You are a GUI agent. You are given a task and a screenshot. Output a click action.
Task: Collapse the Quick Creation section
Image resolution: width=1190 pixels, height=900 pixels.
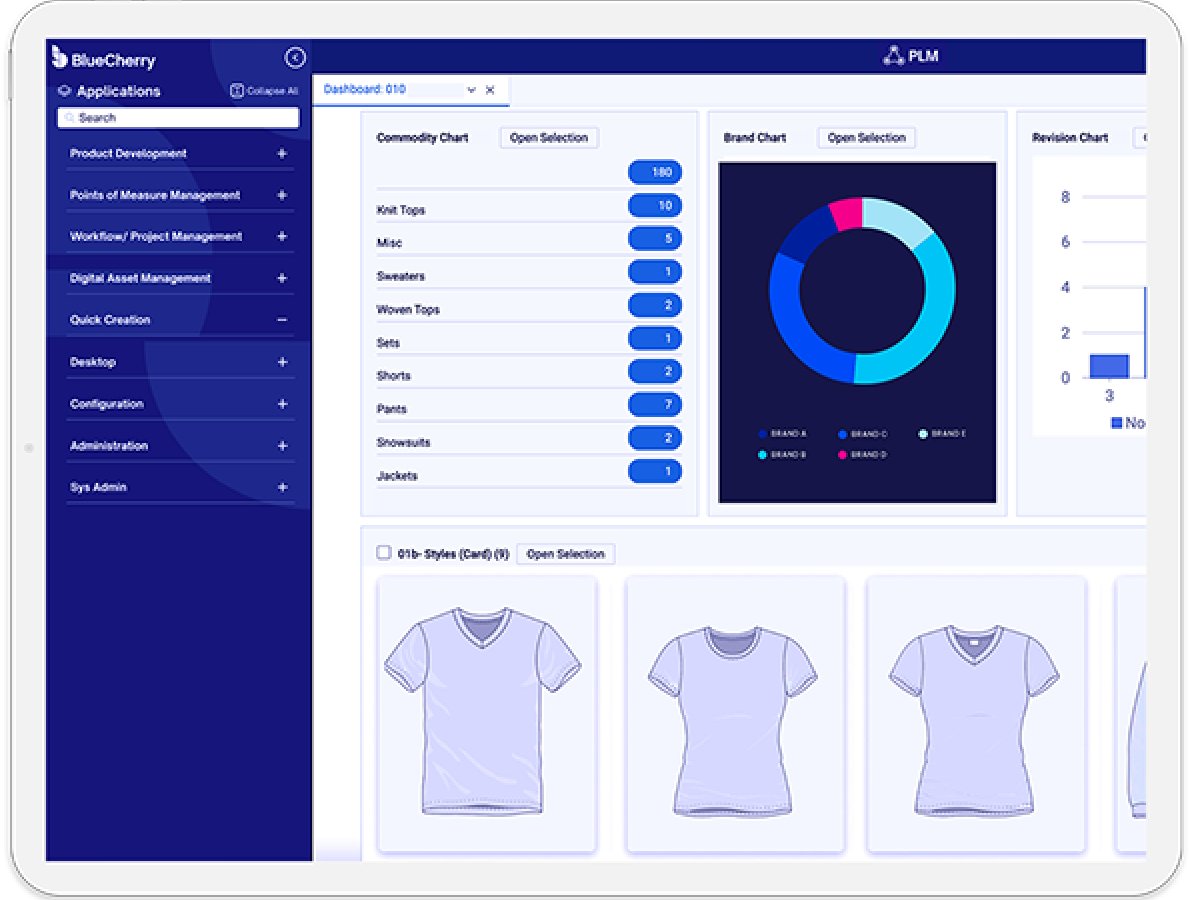click(282, 320)
